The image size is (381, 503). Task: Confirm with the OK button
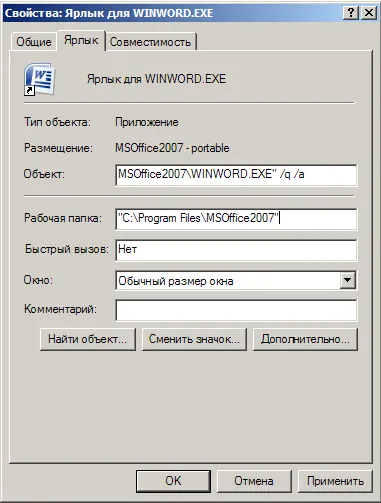[173, 481]
